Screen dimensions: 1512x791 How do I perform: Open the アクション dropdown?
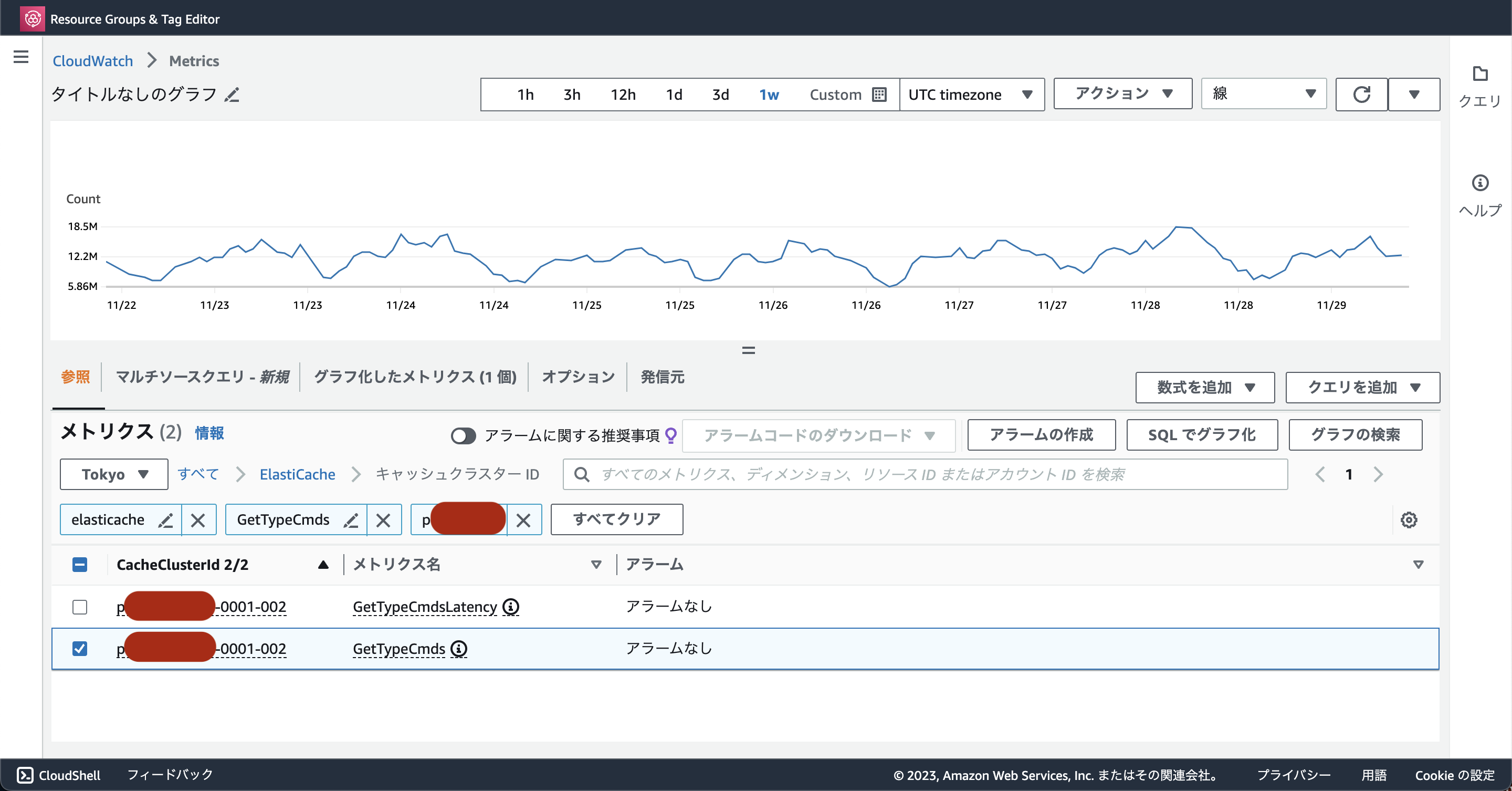tap(1122, 93)
